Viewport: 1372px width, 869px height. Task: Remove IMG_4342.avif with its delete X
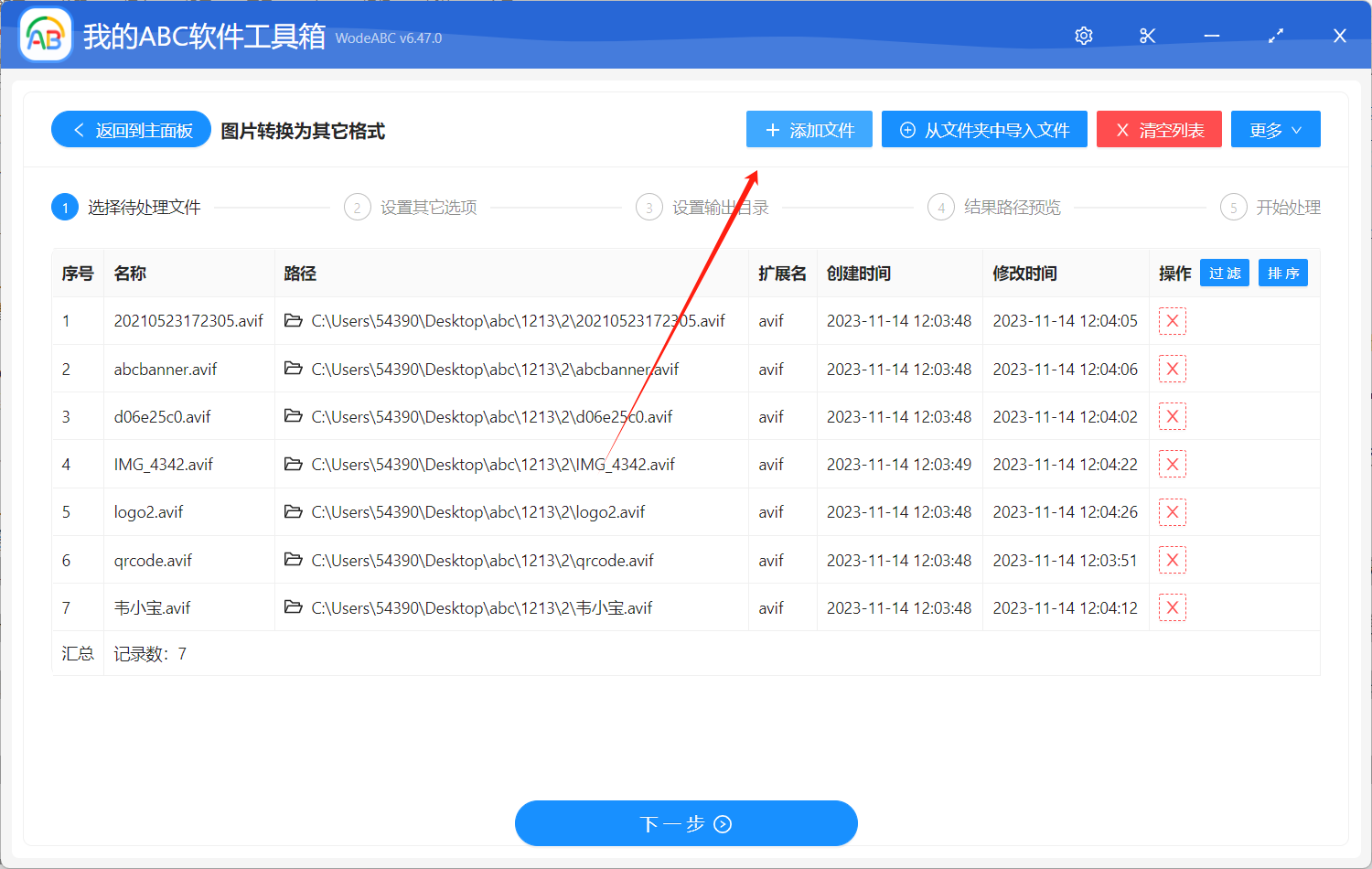1172,464
